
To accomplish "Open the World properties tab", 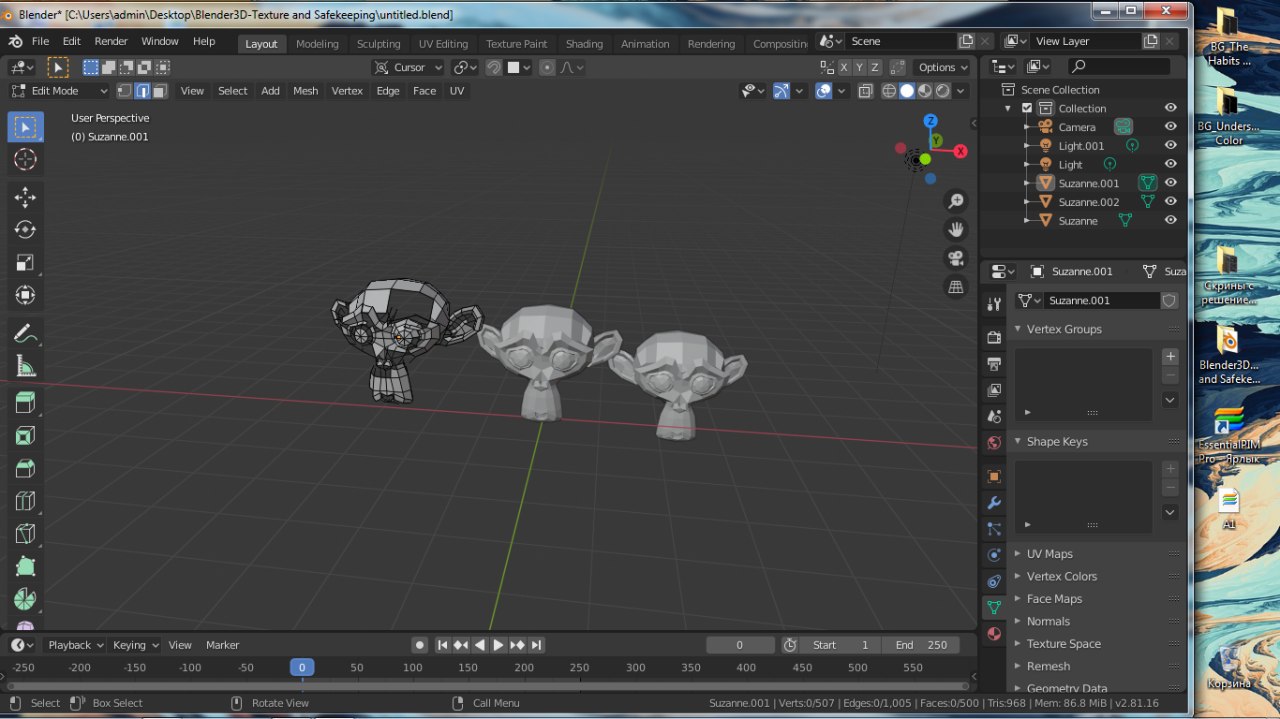I will pos(994,442).
